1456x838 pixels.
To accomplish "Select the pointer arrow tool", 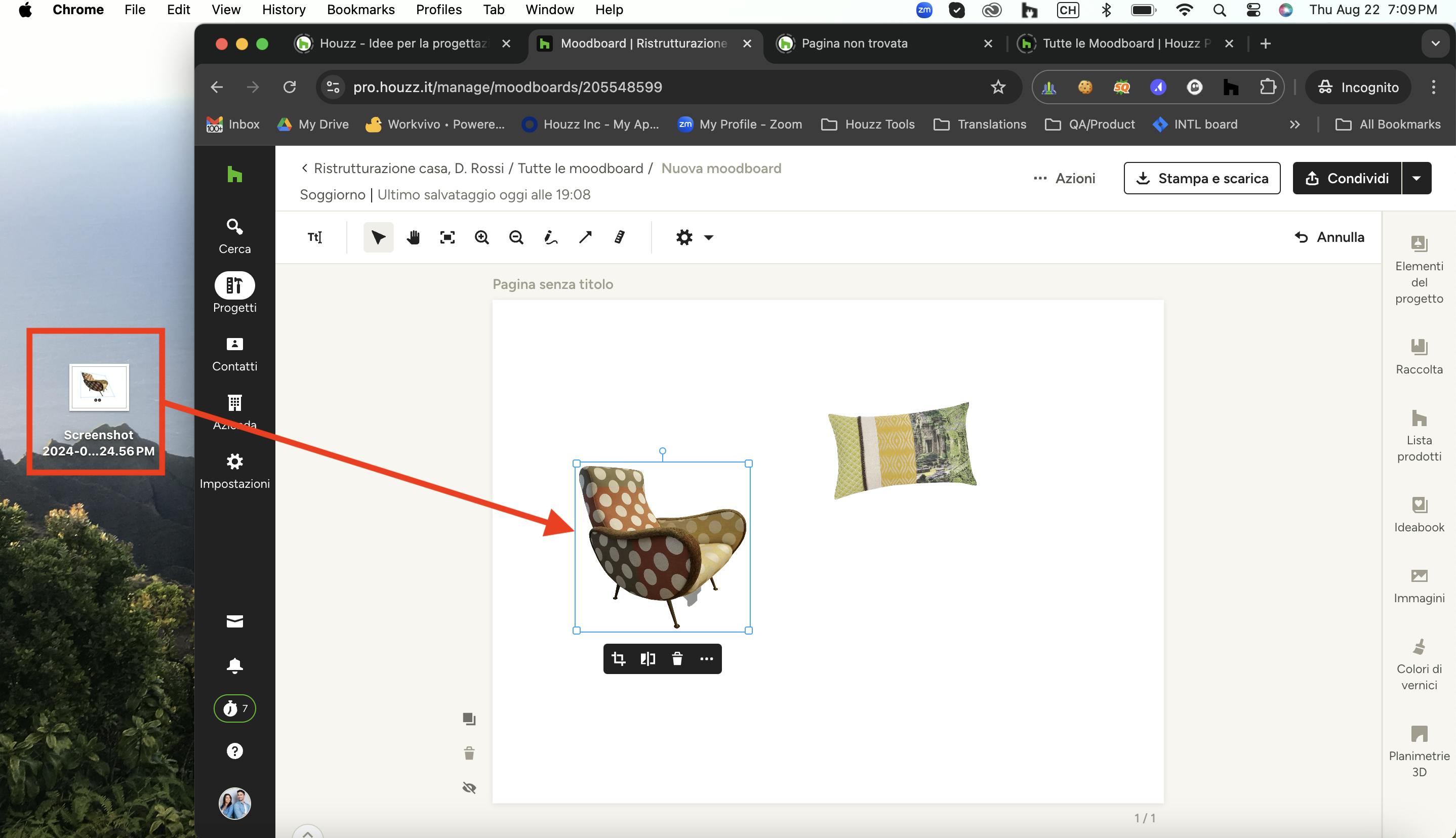I will pyautogui.click(x=378, y=237).
